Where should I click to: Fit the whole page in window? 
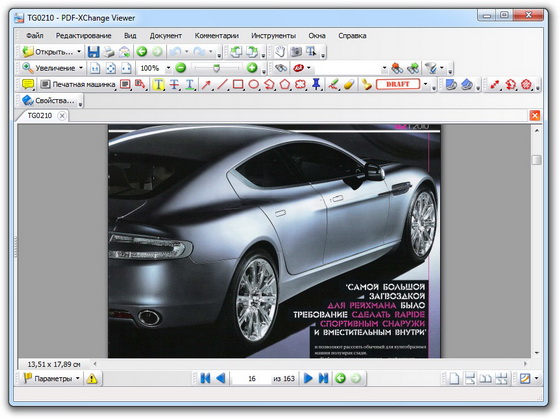(x=111, y=68)
